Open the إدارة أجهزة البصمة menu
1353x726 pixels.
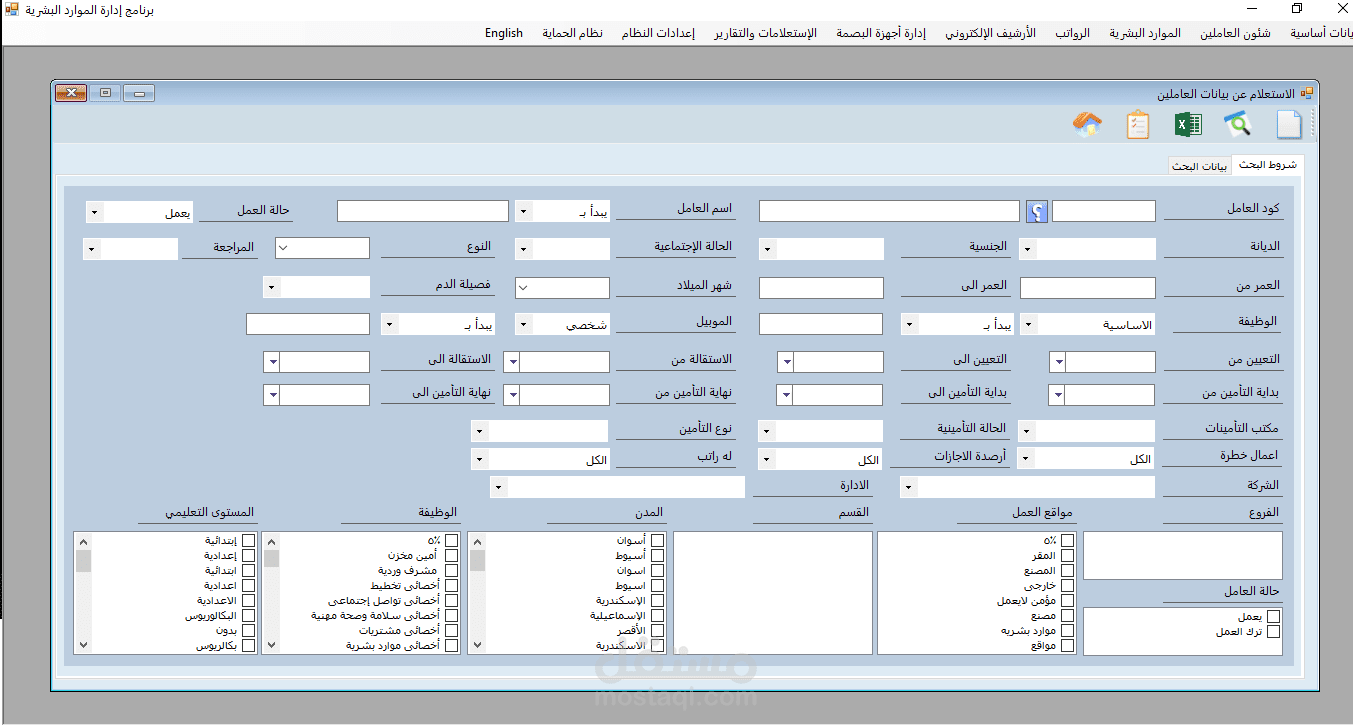(x=879, y=33)
